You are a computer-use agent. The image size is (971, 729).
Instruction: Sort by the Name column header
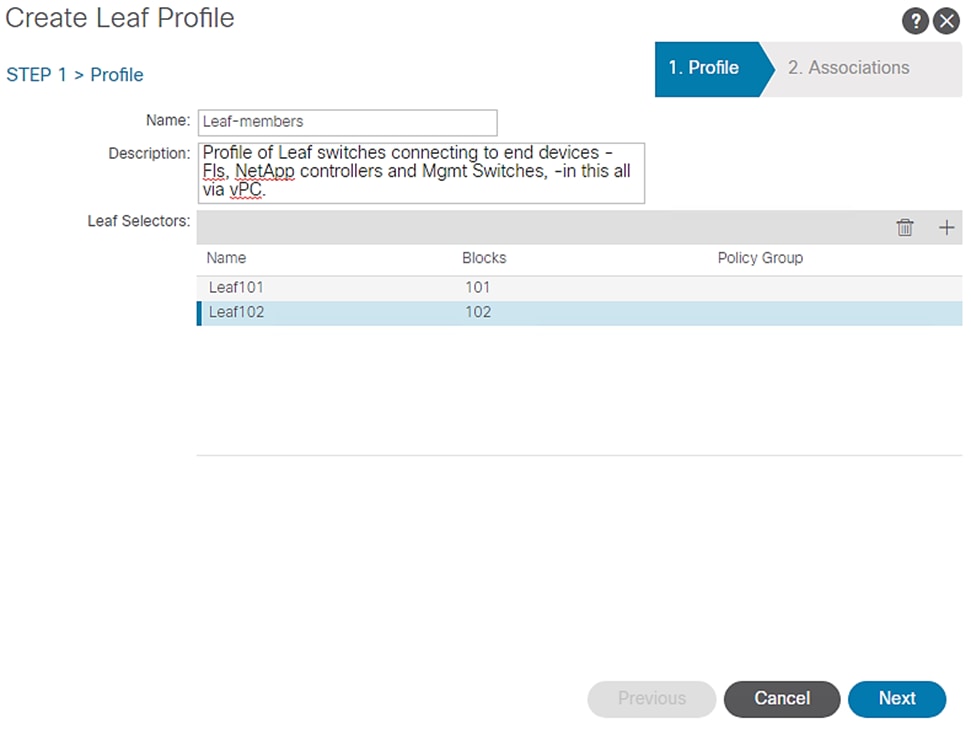point(226,258)
